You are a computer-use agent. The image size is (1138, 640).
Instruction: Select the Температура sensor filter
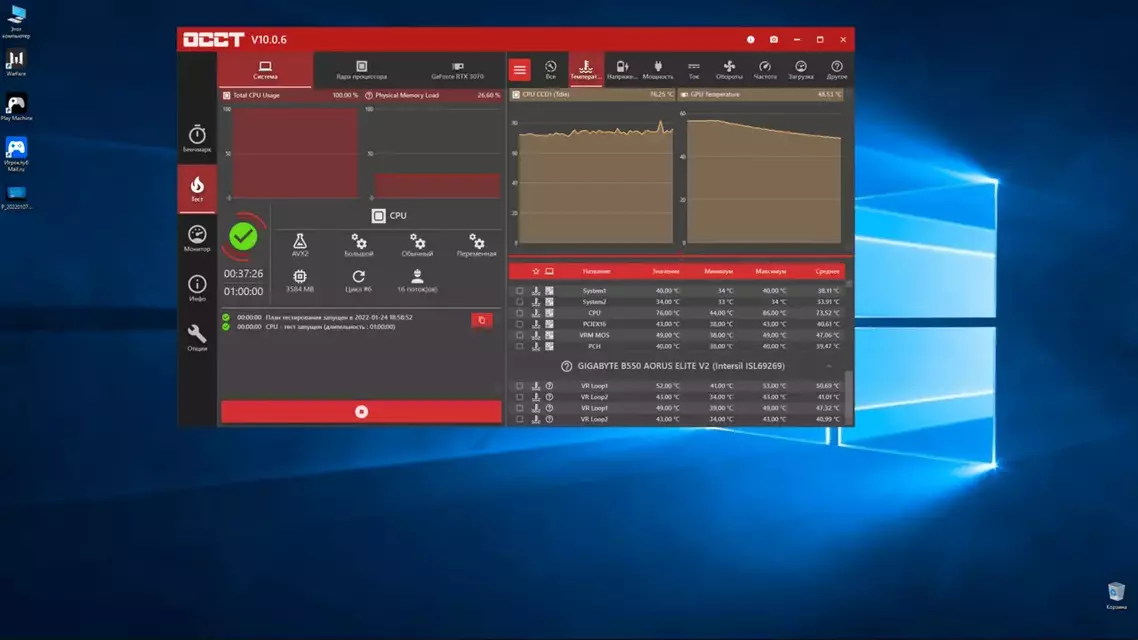tap(586, 70)
